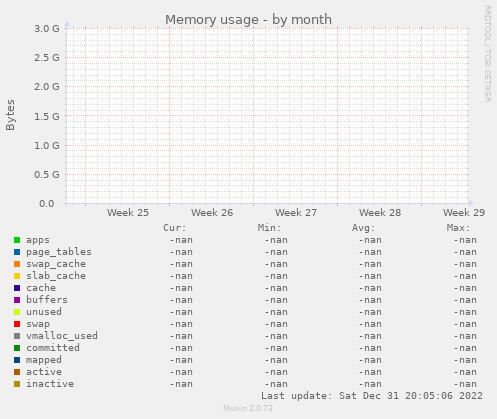Select the 'inactive' legend label
This screenshot has height=419, width=497.
coord(50,384)
